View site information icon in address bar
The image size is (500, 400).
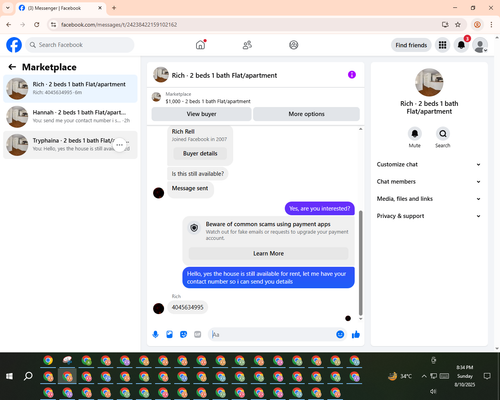[53, 25]
